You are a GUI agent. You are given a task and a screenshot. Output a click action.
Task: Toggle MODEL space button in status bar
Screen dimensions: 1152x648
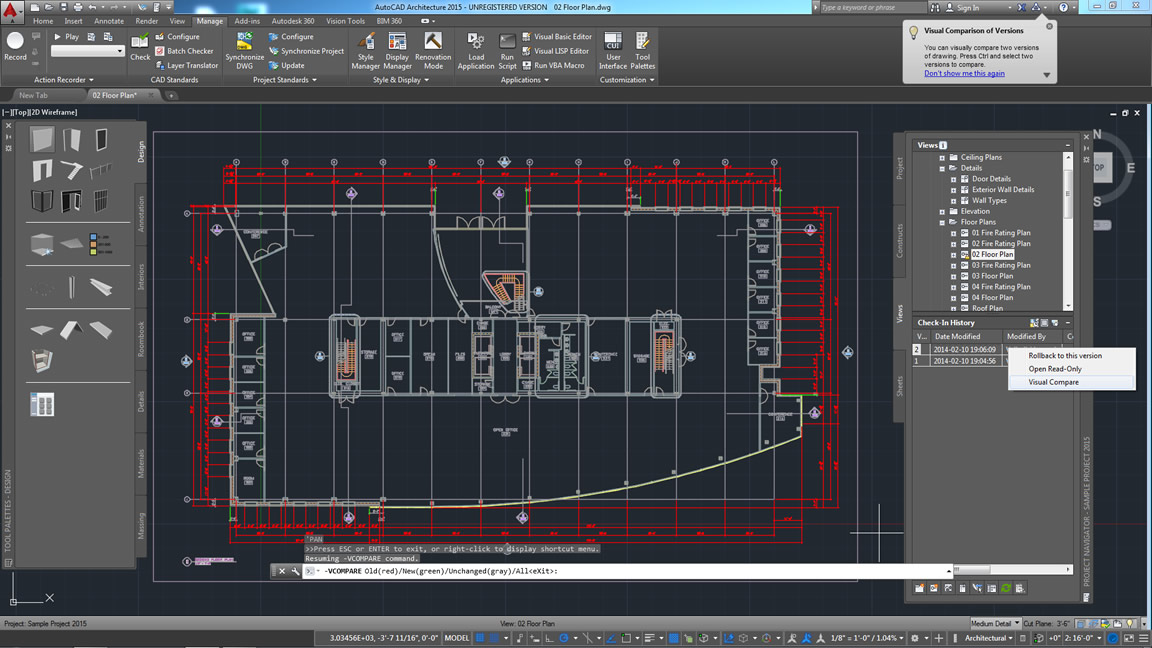pos(457,638)
